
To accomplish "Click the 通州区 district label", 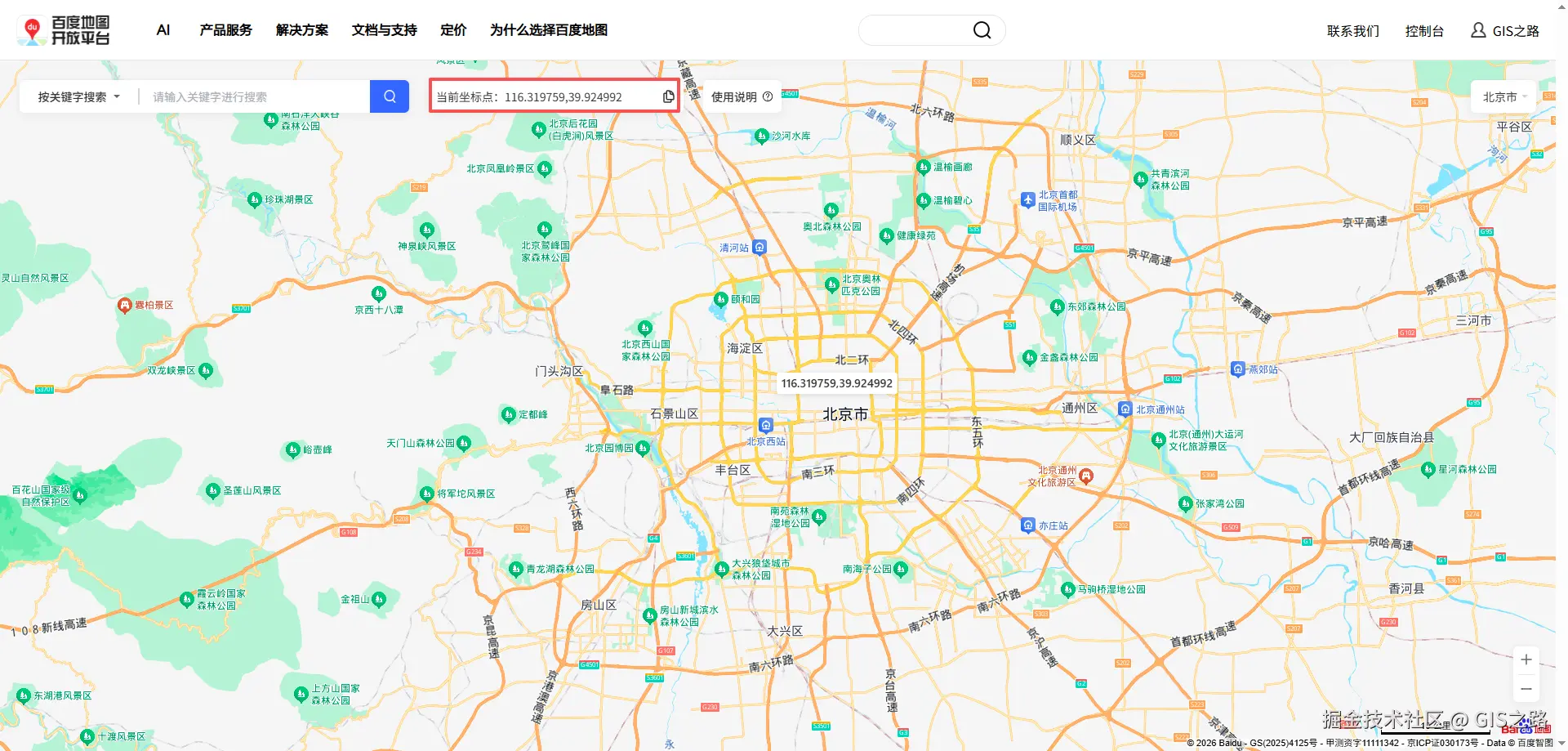I will click(1080, 408).
